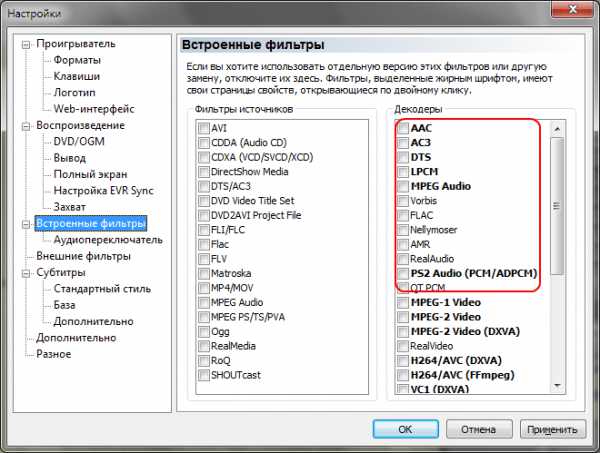The height and width of the screenshot is (453, 600).
Task: Open Внешние фильтры settings
Action: (x=83, y=256)
